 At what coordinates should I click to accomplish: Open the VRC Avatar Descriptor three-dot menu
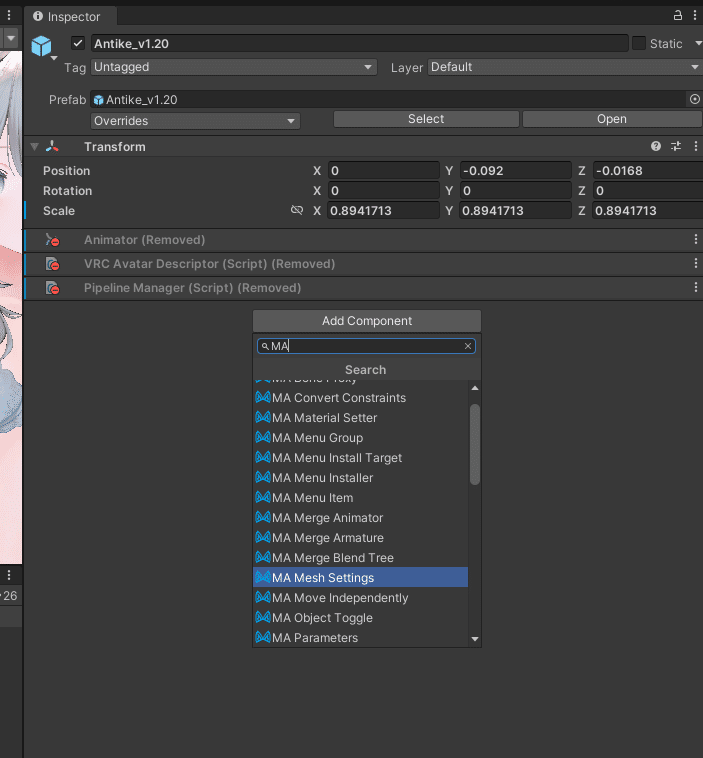pos(696,263)
